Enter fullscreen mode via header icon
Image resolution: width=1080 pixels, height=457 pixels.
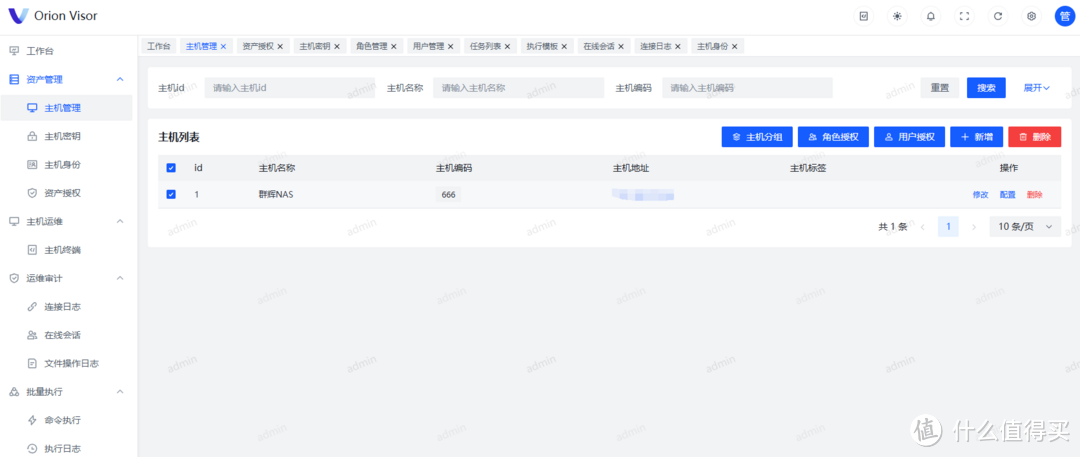(x=964, y=17)
